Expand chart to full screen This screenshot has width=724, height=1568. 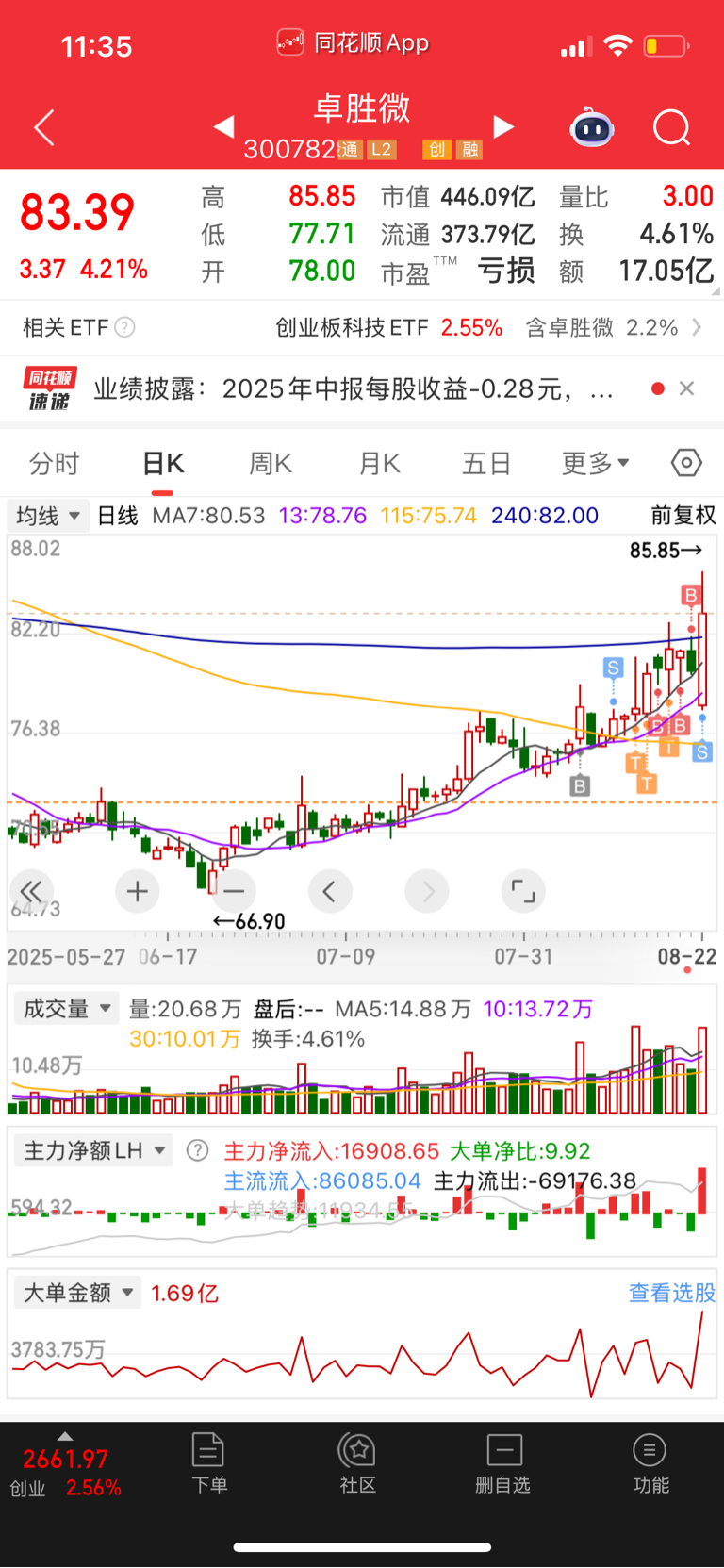(x=523, y=891)
